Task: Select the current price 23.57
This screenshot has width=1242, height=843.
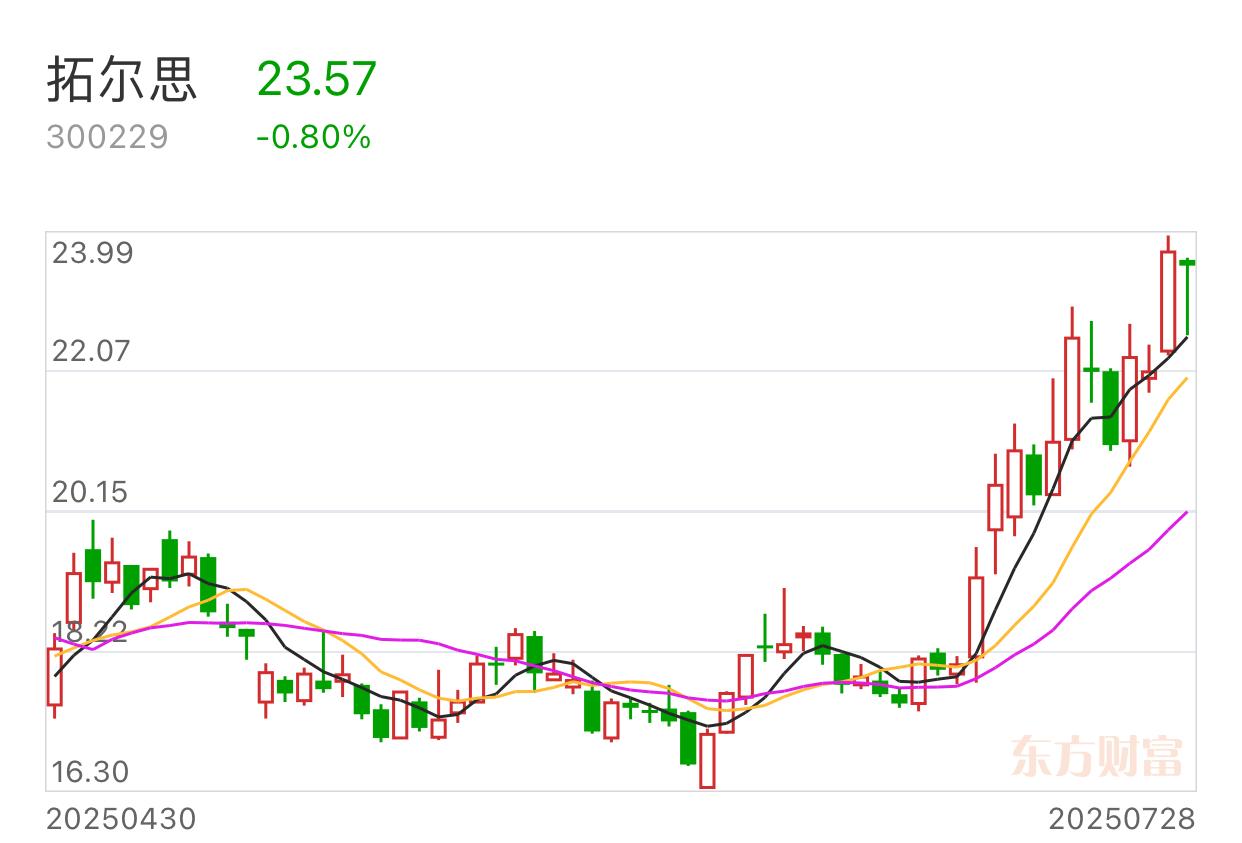Action: tap(317, 79)
